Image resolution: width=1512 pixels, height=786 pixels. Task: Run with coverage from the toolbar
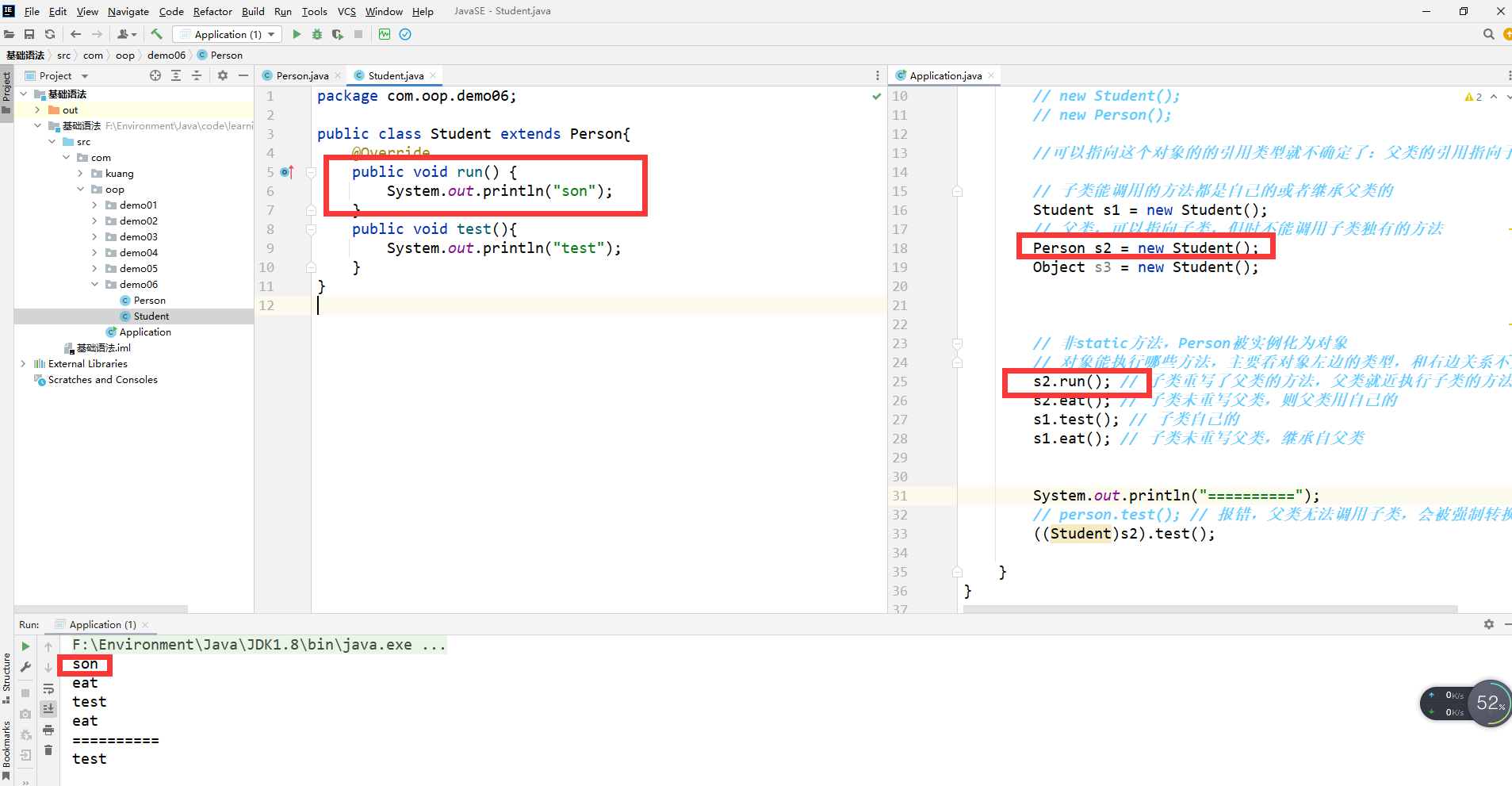pyautogui.click(x=338, y=34)
